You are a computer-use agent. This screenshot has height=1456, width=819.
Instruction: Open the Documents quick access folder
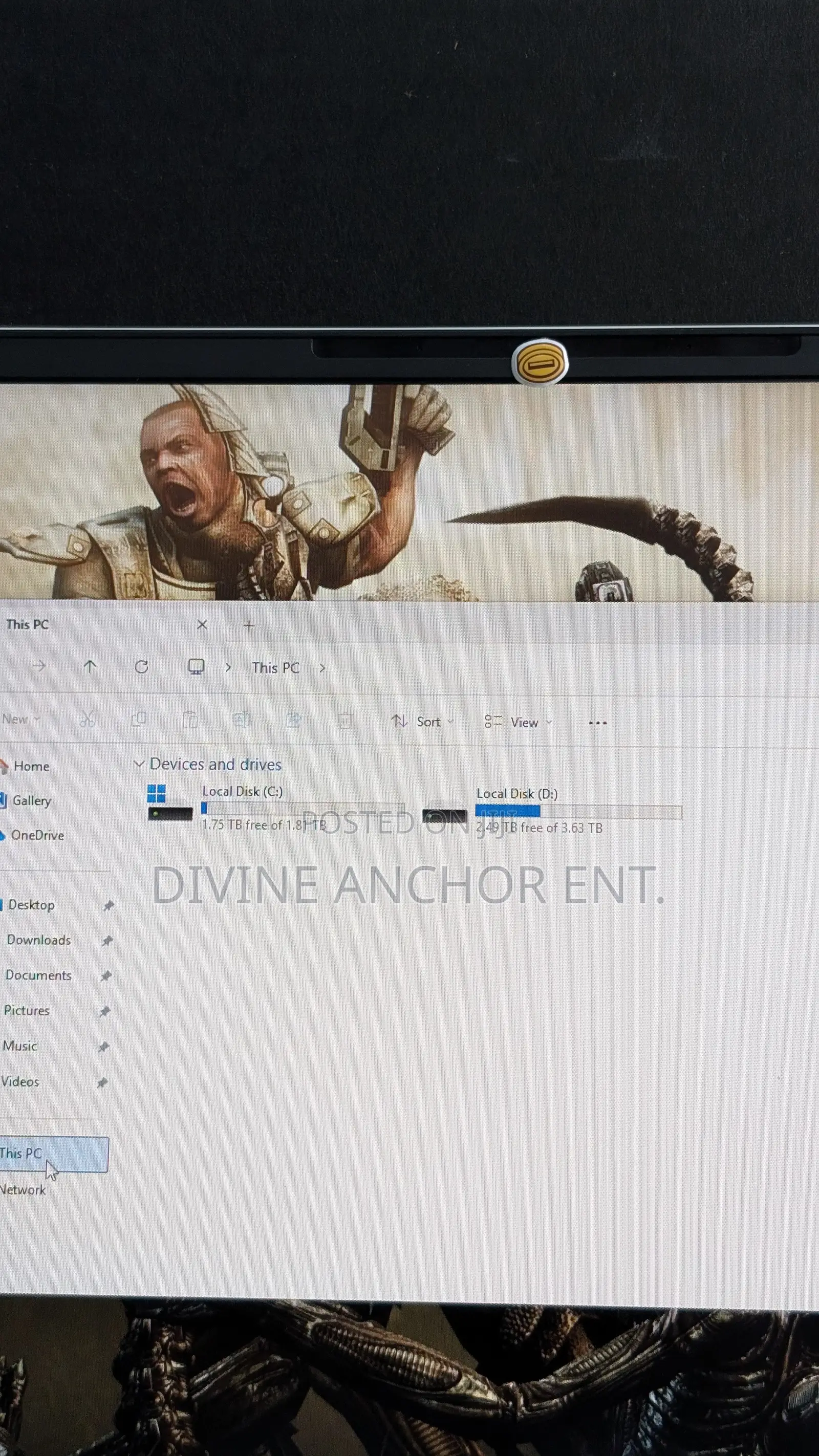38,975
